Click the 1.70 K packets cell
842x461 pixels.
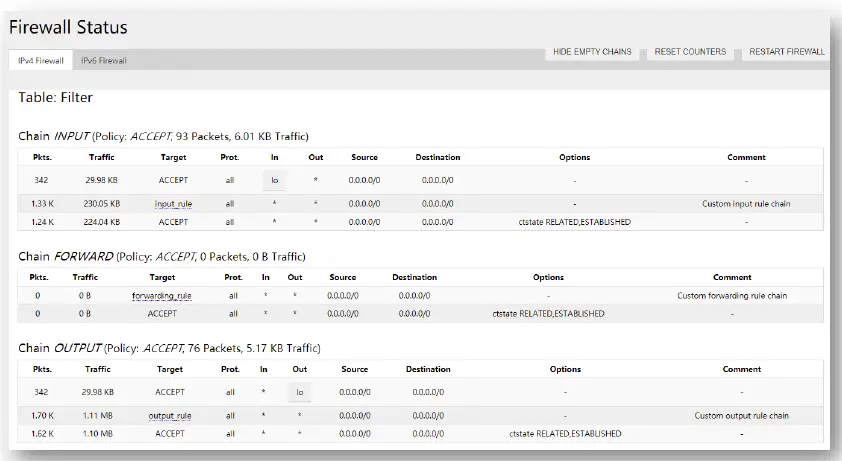[42, 415]
